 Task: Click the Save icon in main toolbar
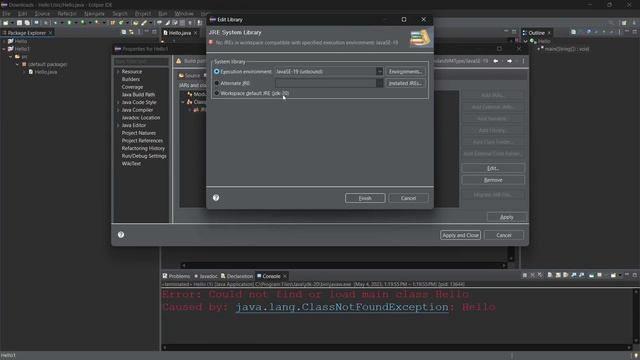click(x=19, y=23)
